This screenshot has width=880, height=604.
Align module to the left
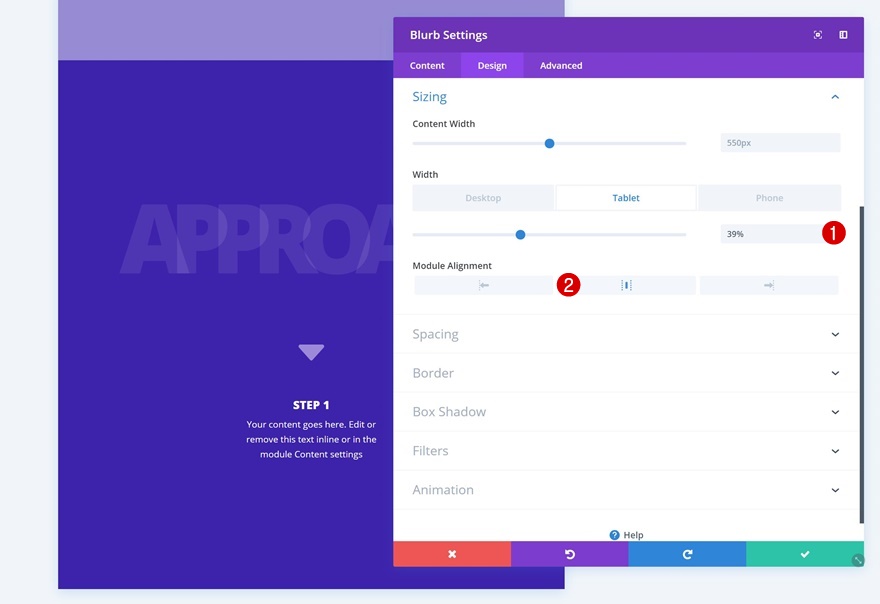point(484,285)
